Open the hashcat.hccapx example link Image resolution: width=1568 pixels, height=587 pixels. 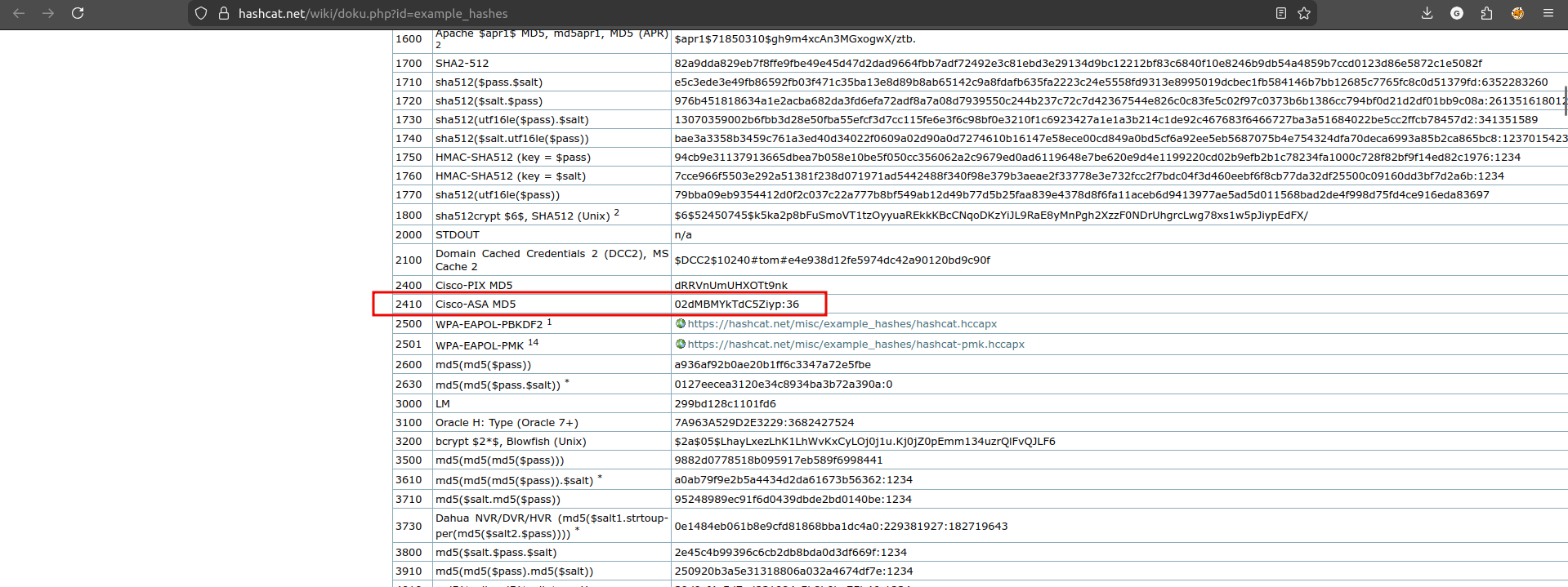842,324
